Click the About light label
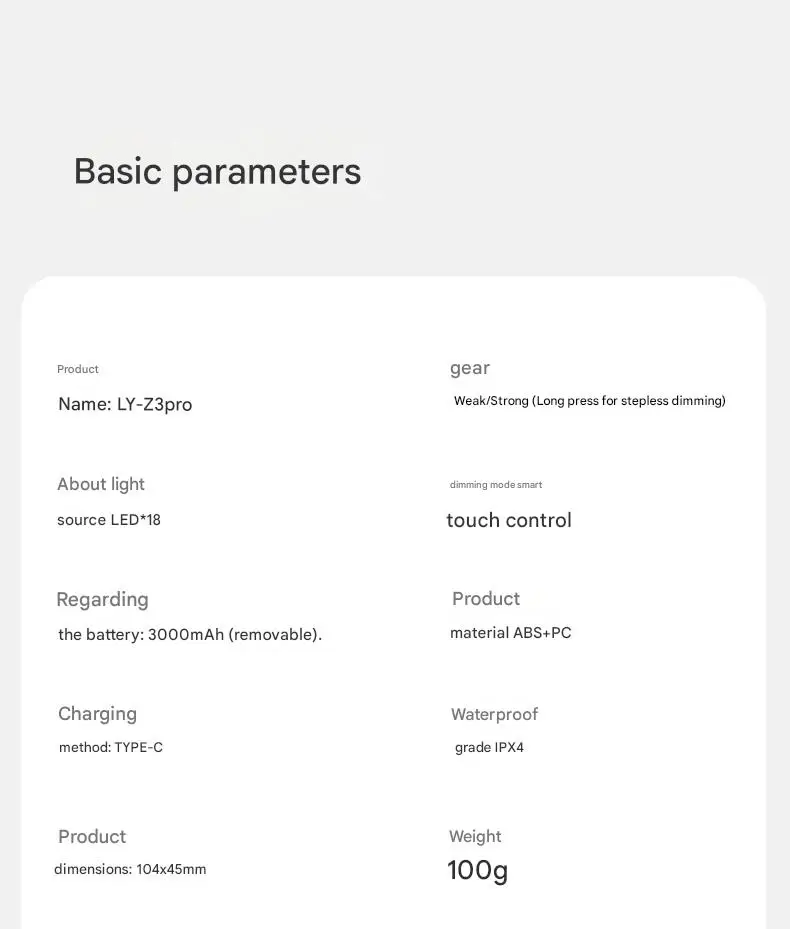The width and height of the screenshot is (790, 929). (x=101, y=485)
